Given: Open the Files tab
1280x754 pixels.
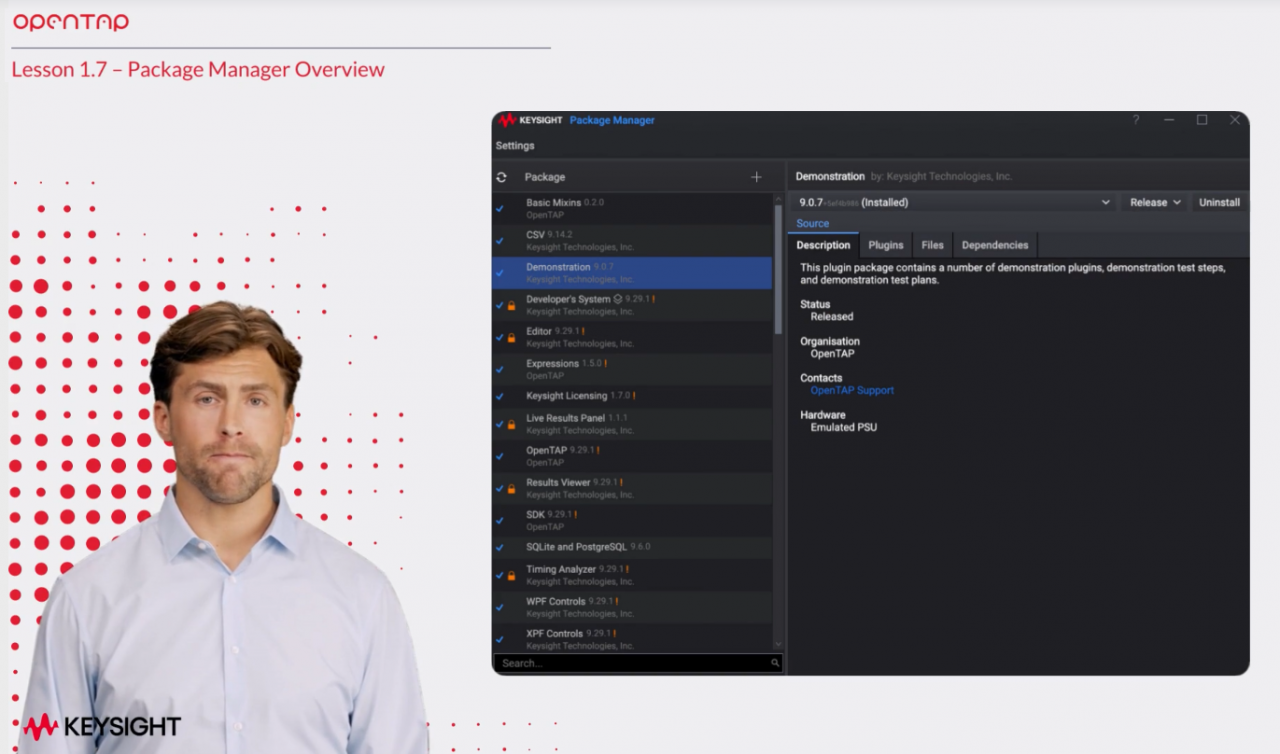Looking at the screenshot, I should [932, 245].
